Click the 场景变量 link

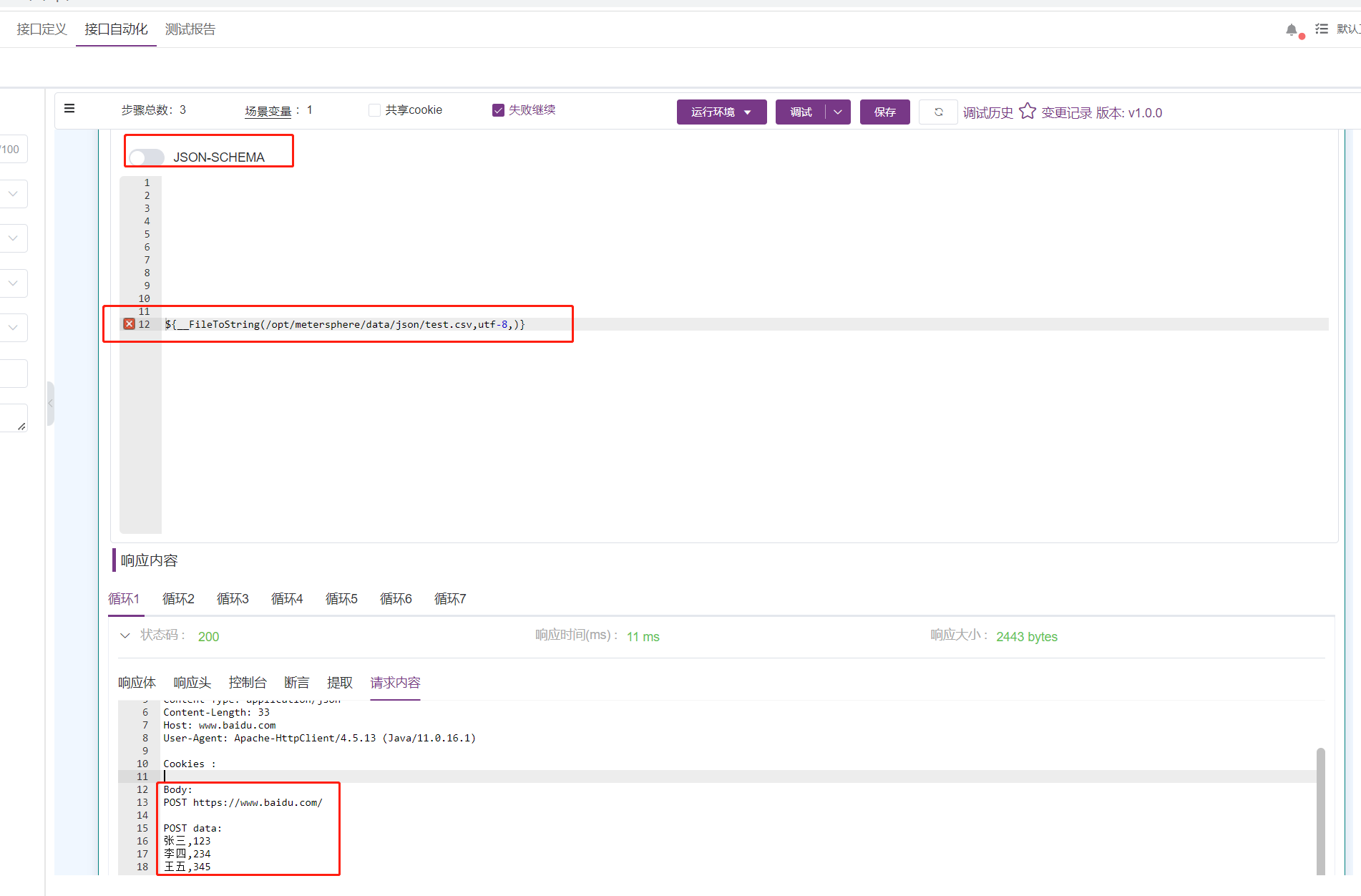tap(268, 111)
